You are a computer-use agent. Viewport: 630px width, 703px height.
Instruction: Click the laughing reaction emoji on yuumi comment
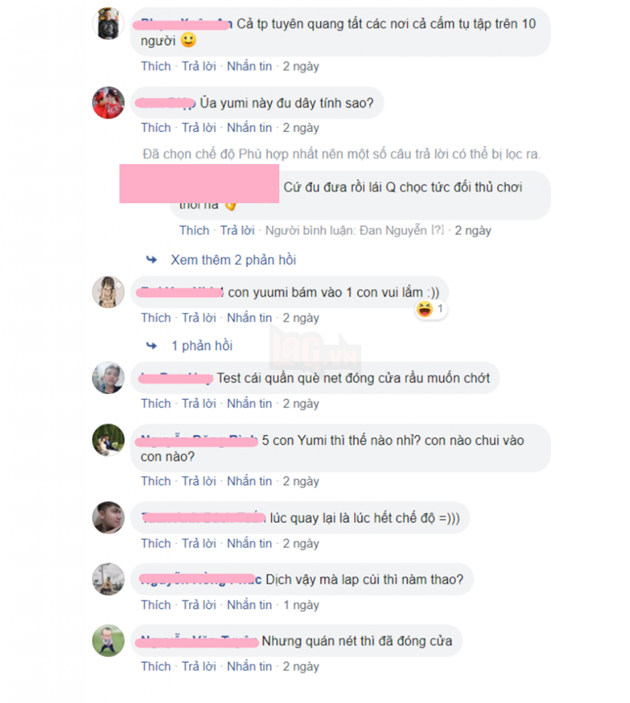pos(424,309)
